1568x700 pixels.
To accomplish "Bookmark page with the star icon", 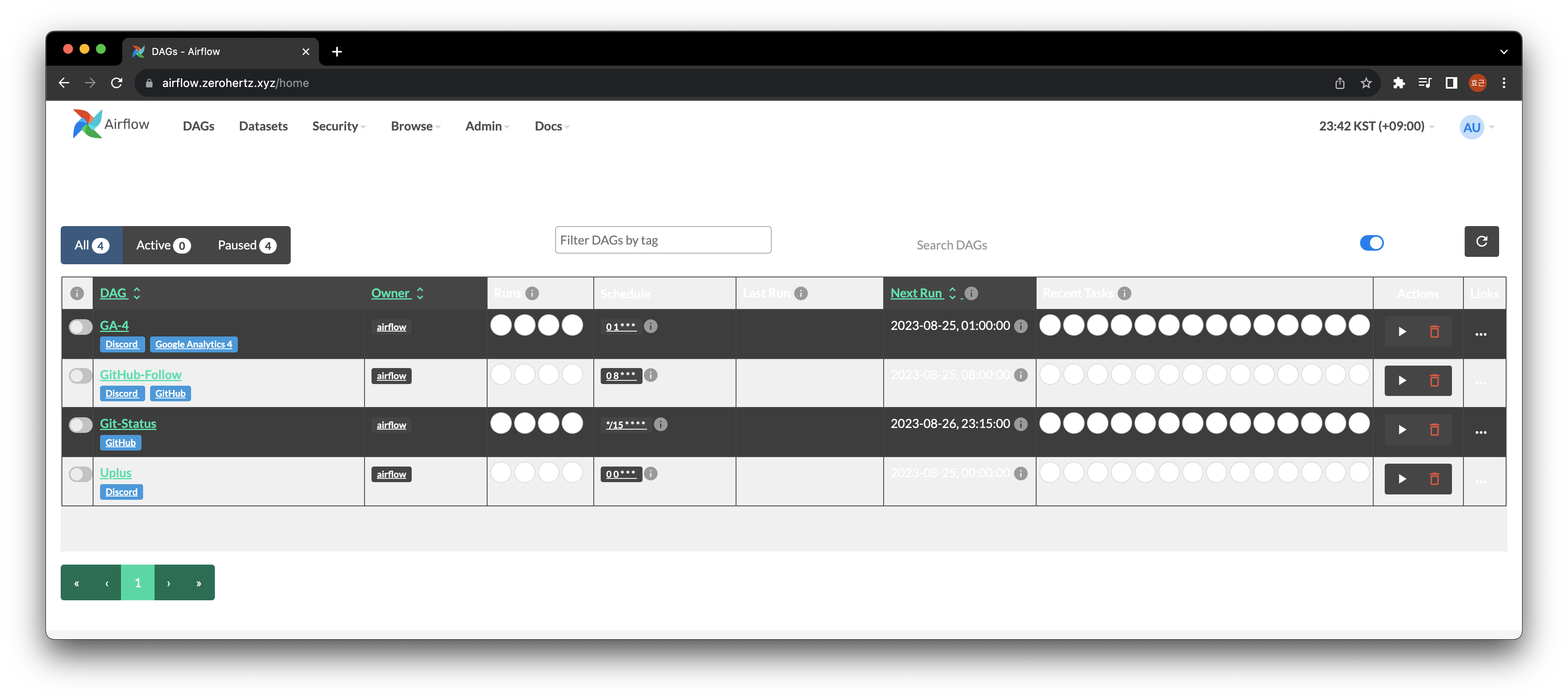I will (1366, 83).
